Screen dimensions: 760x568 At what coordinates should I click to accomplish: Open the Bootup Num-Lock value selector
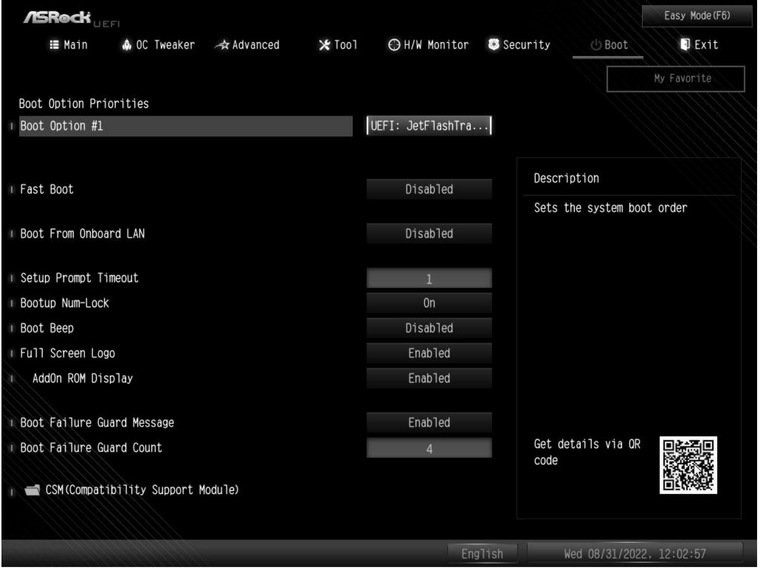pyautogui.click(x=429, y=303)
